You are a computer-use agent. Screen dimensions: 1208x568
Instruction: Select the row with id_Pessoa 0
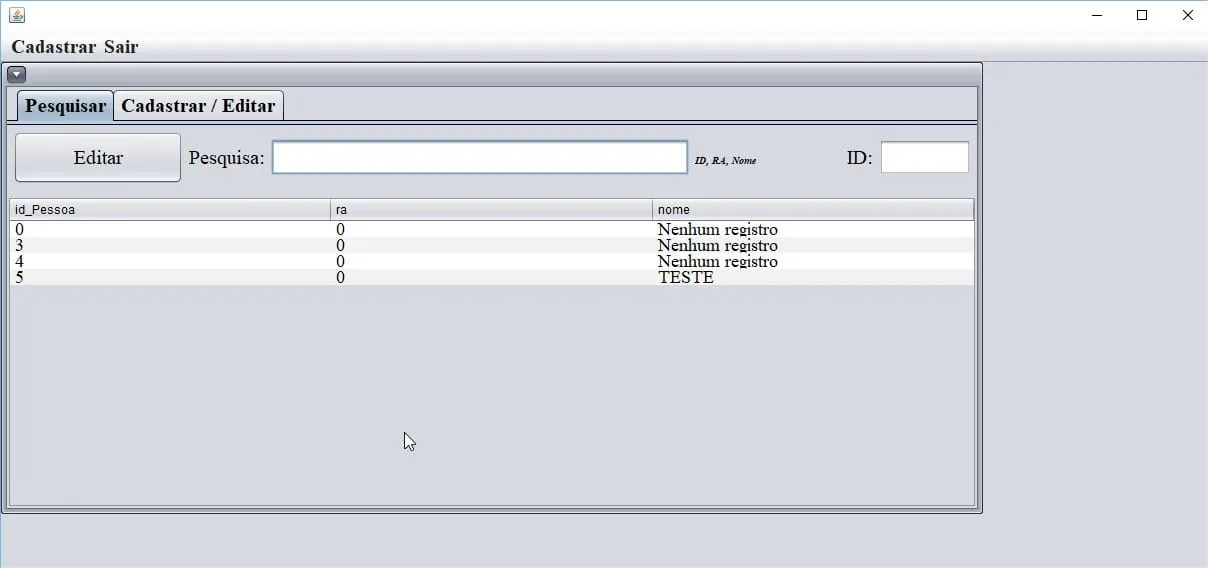[491, 229]
